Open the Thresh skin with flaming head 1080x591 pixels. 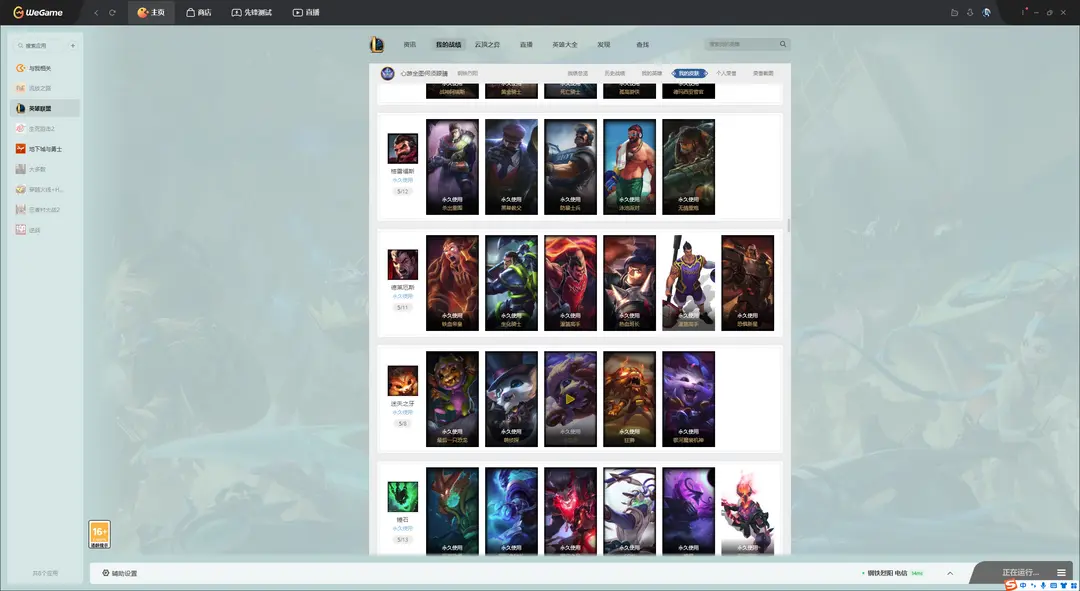(747, 511)
